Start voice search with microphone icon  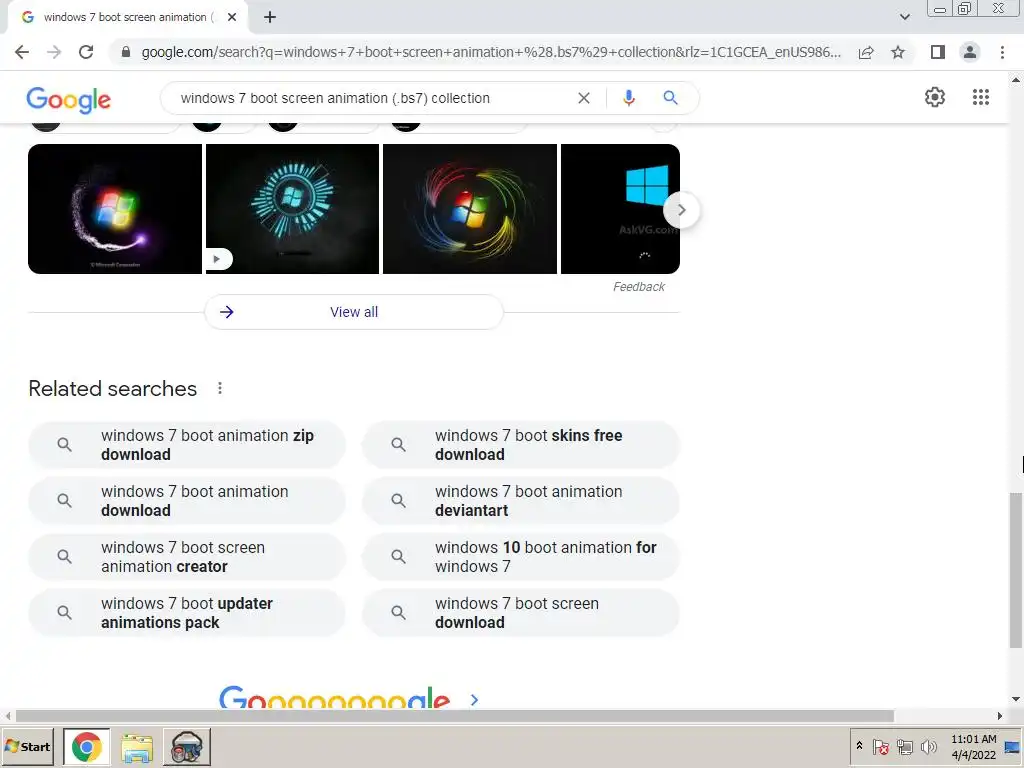[x=629, y=98]
